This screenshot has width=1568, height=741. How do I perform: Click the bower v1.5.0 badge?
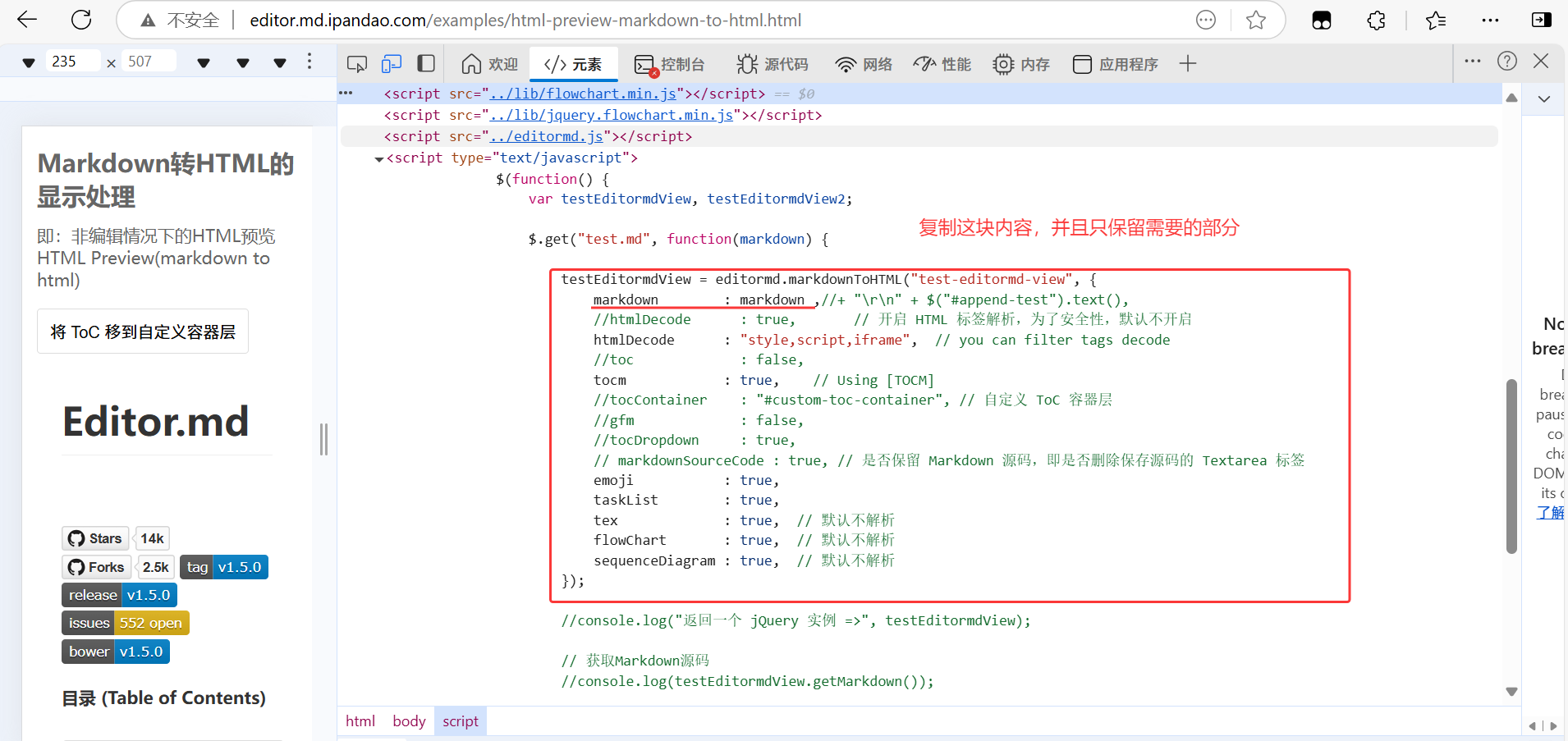[x=116, y=652]
